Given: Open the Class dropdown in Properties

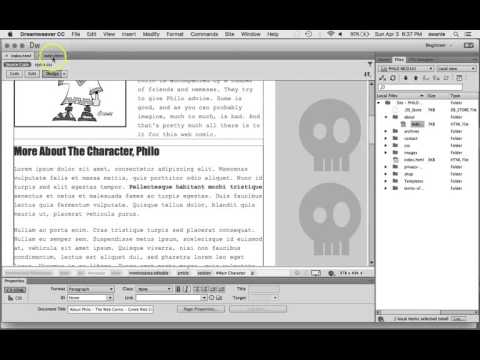Looking at the screenshot, I should (x=154, y=289).
